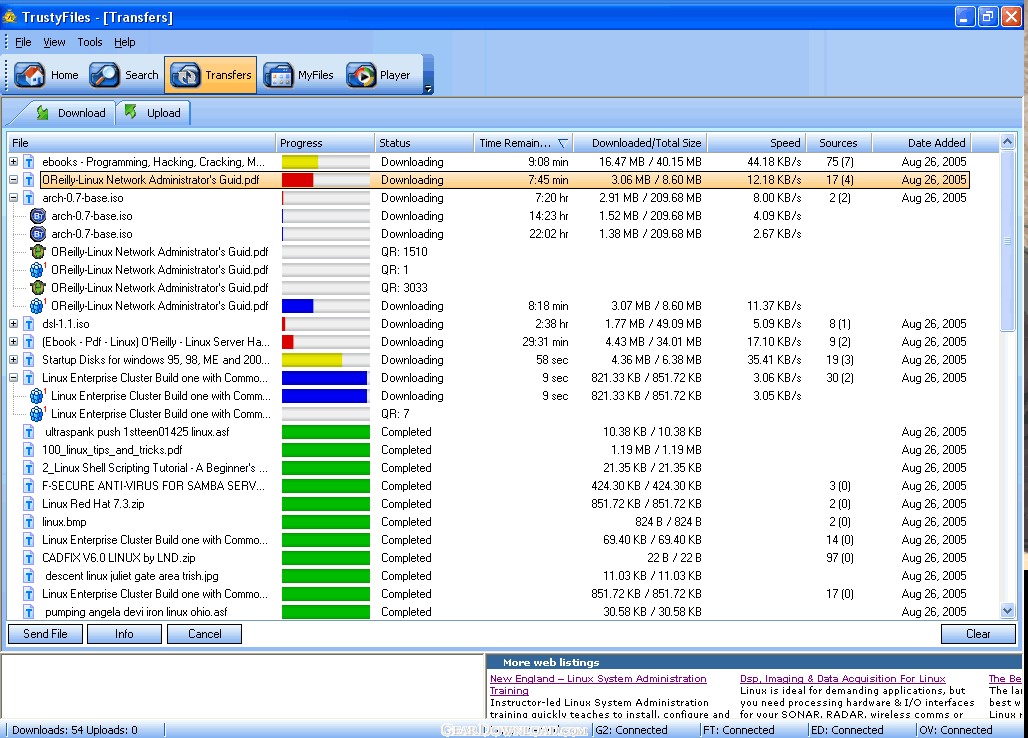Select the Transfers toolbar icon
This screenshot has width=1028, height=738.
pyautogui.click(x=186, y=75)
